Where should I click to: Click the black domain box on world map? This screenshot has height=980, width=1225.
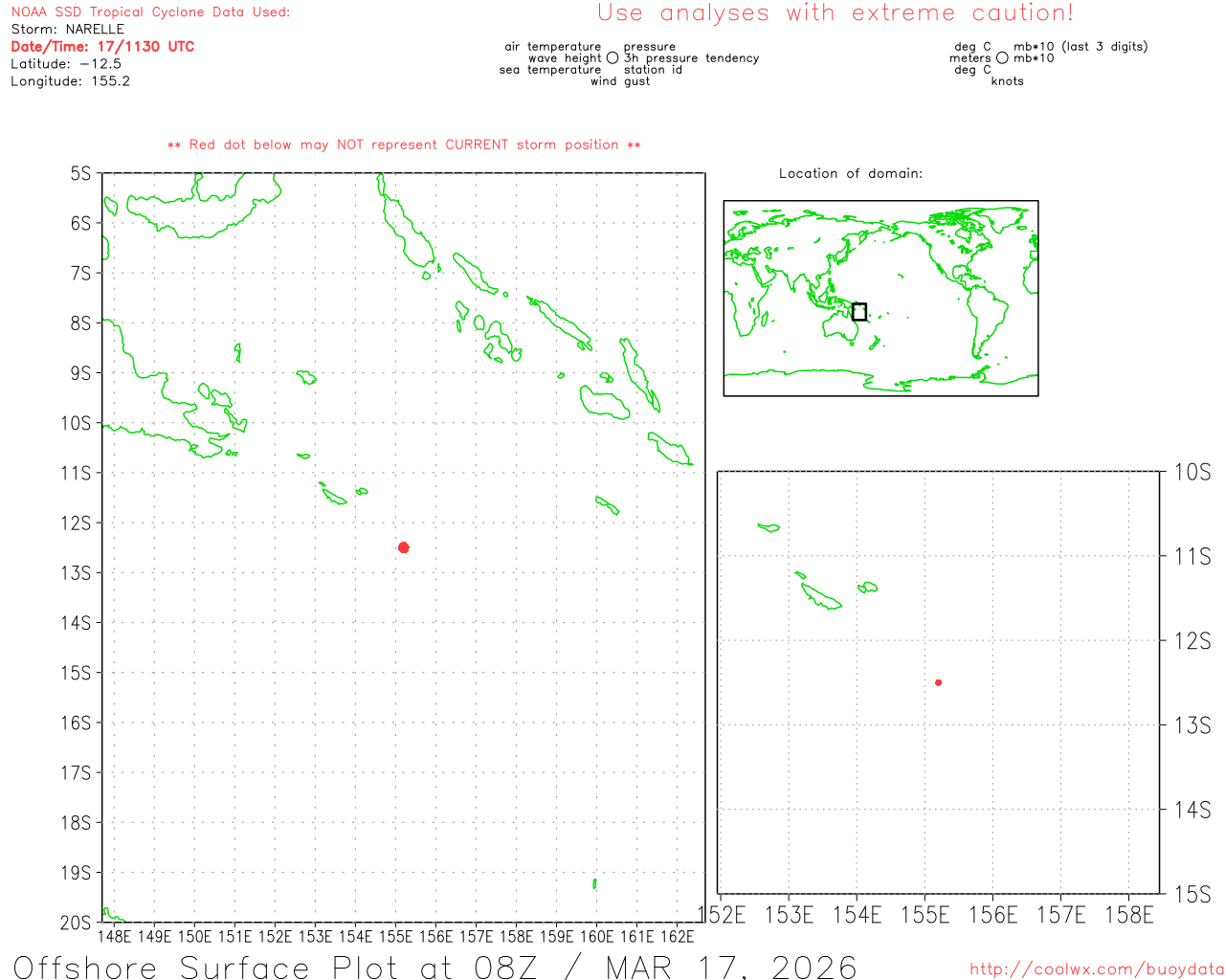click(x=859, y=312)
